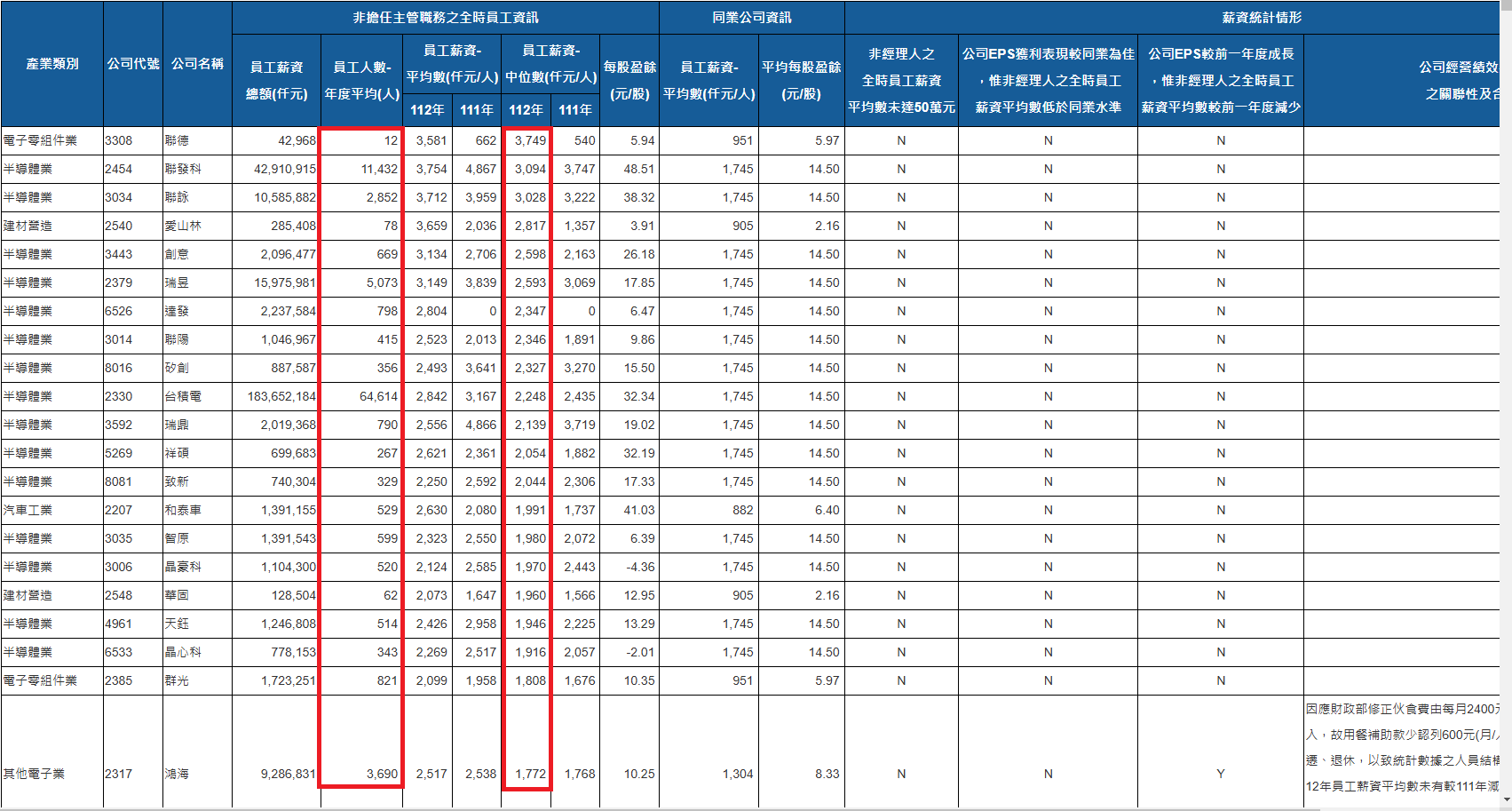
Task: Select company name 聯發科
Action: [183, 169]
